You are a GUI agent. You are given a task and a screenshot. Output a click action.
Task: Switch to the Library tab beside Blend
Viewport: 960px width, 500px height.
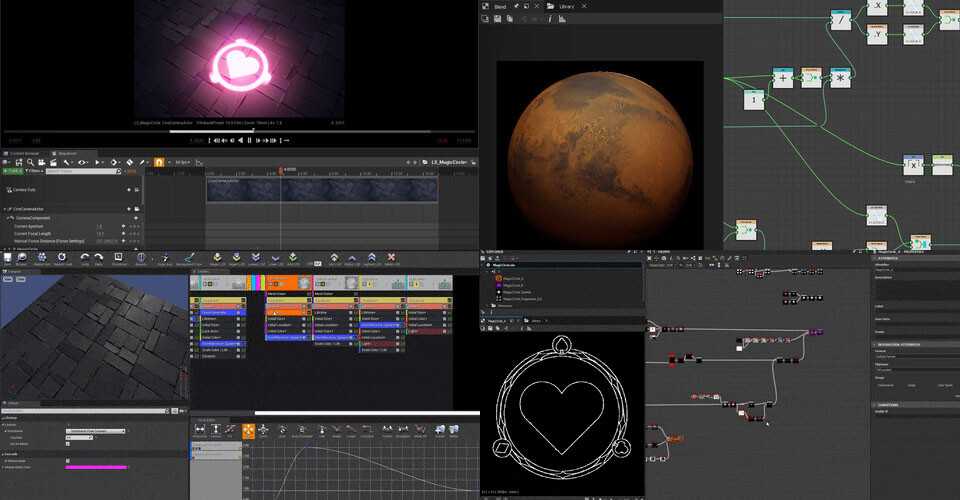567,6
